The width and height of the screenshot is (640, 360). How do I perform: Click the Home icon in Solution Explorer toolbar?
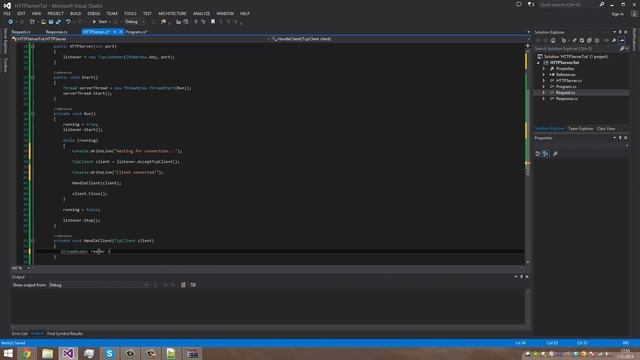(553, 40)
